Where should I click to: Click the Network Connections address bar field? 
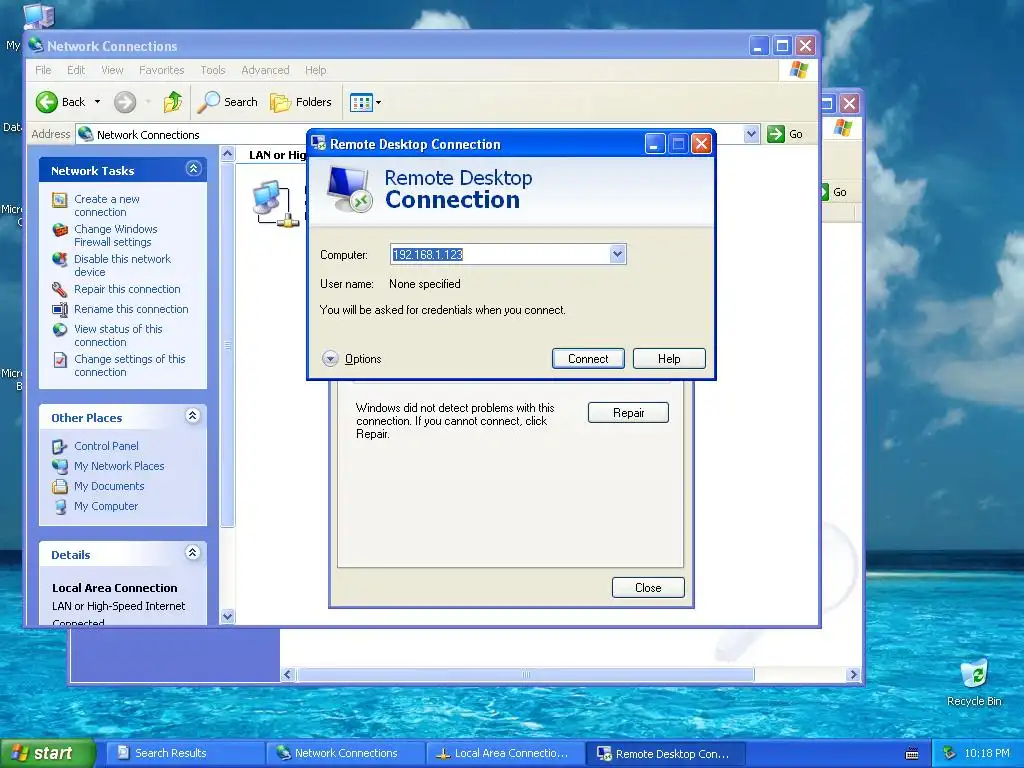(x=417, y=135)
